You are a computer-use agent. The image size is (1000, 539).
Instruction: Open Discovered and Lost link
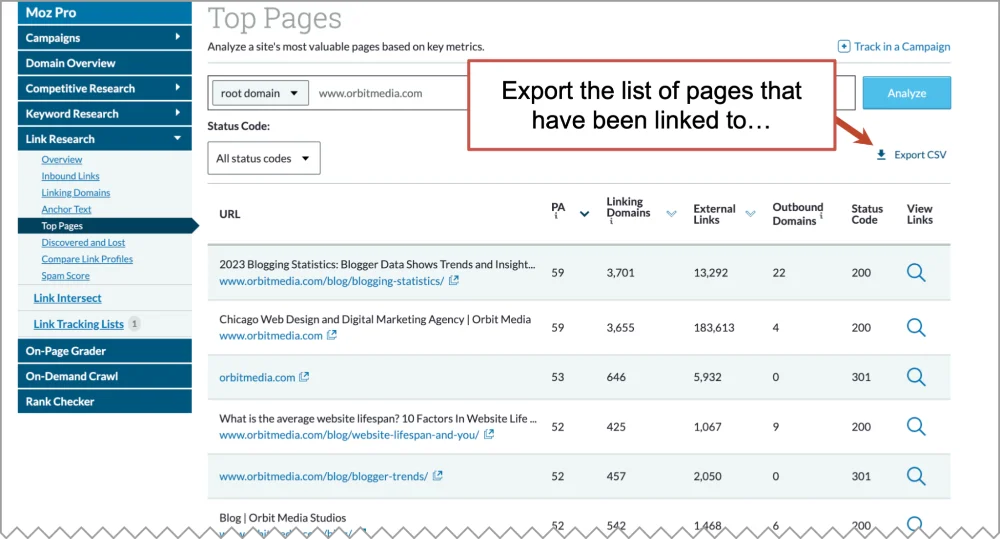[x=83, y=242]
